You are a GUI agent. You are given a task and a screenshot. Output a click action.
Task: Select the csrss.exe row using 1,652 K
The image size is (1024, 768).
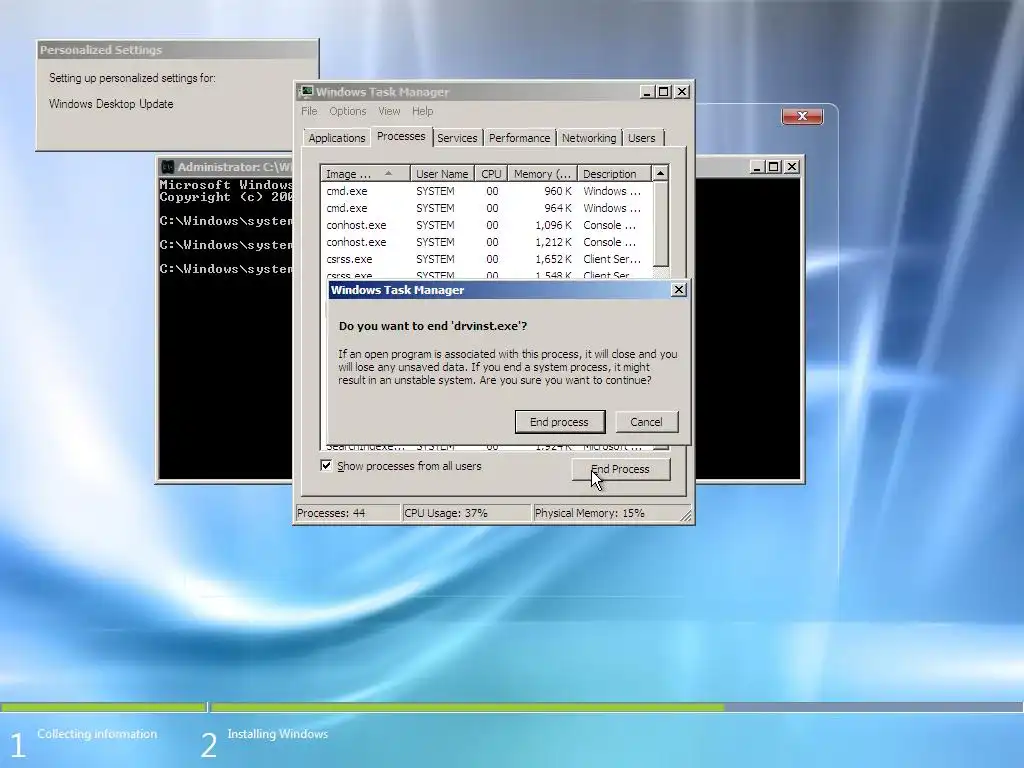(x=486, y=259)
